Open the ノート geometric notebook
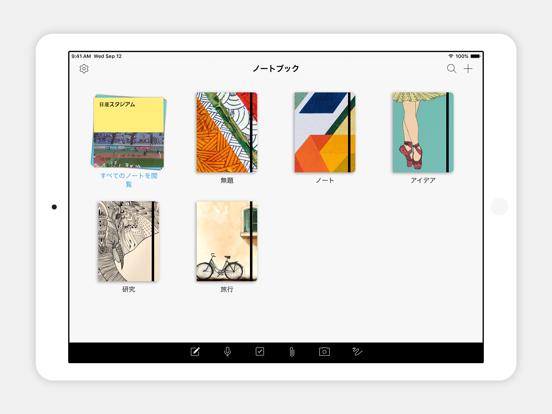 [x=325, y=132]
